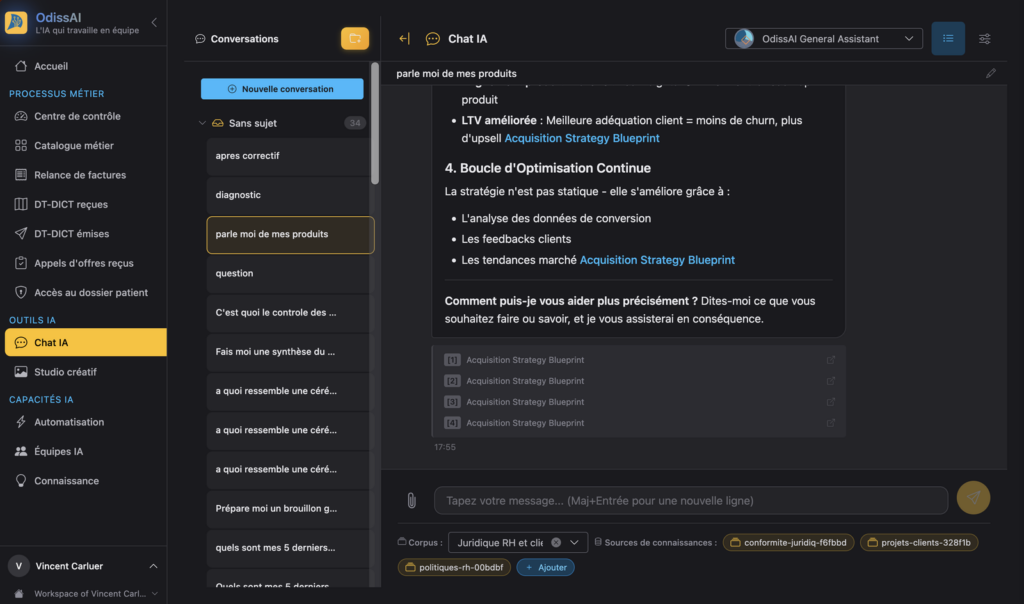Click the Studio créatif image icon
Image resolution: width=1024 pixels, height=604 pixels.
21,372
